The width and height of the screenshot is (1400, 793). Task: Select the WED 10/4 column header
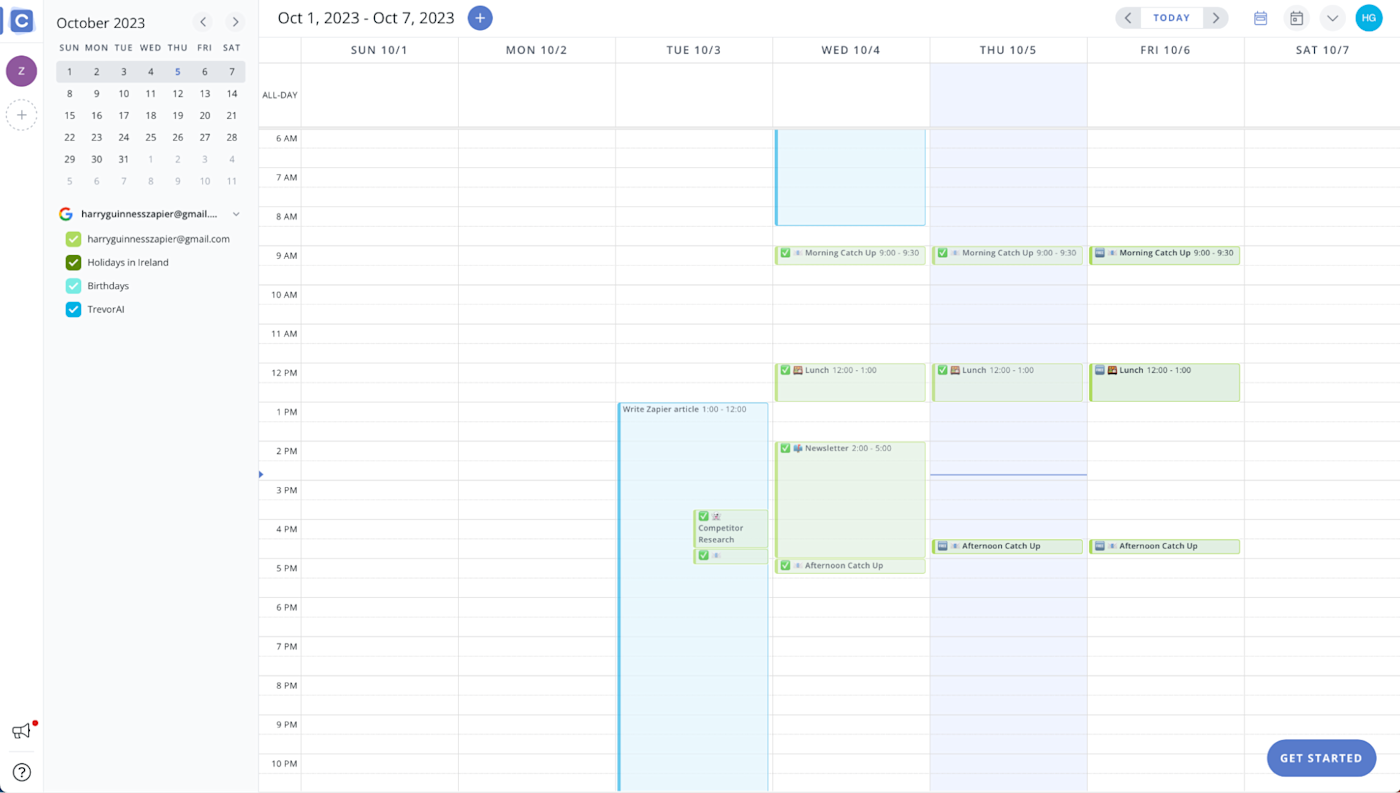[851, 50]
